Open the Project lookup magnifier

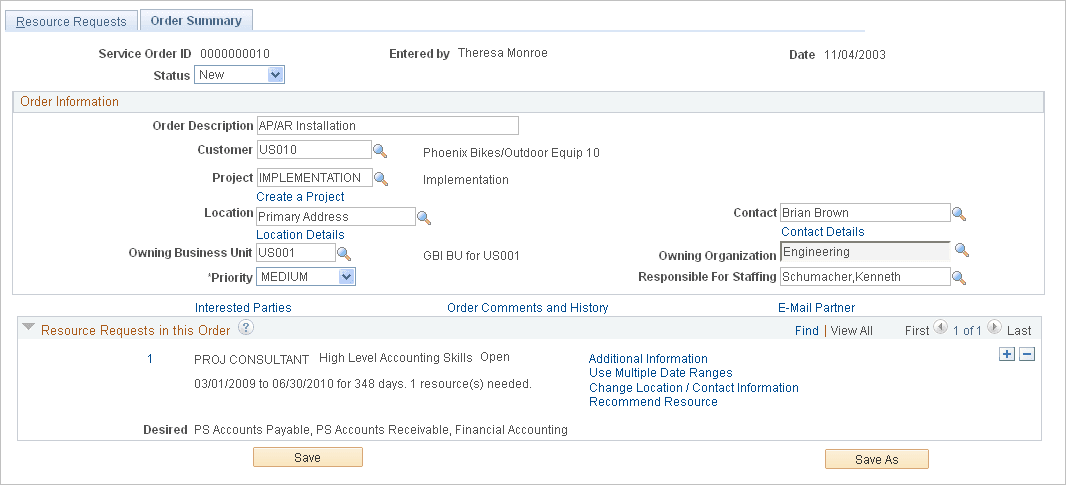tap(380, 179)
